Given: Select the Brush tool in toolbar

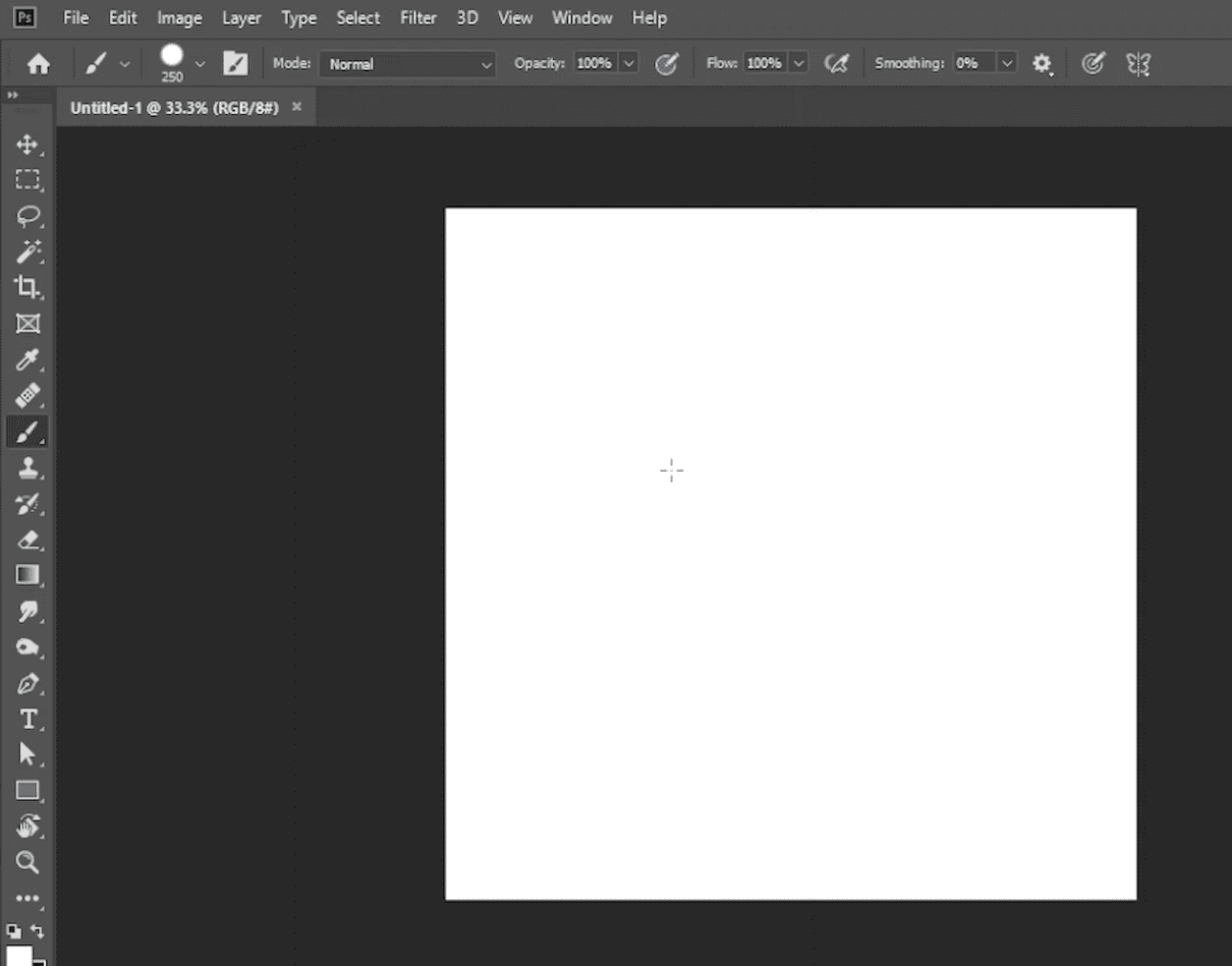Looking at the screenshot, I should (x=27, y=431).
